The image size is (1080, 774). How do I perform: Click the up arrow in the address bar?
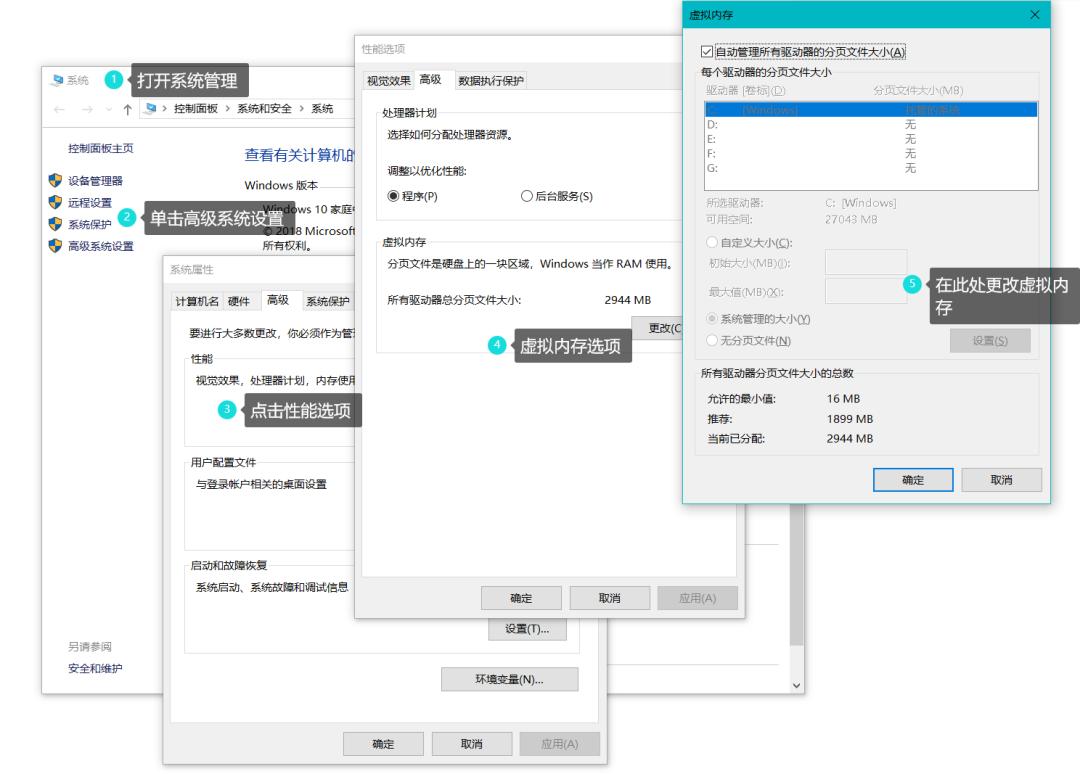click(128, 107)
